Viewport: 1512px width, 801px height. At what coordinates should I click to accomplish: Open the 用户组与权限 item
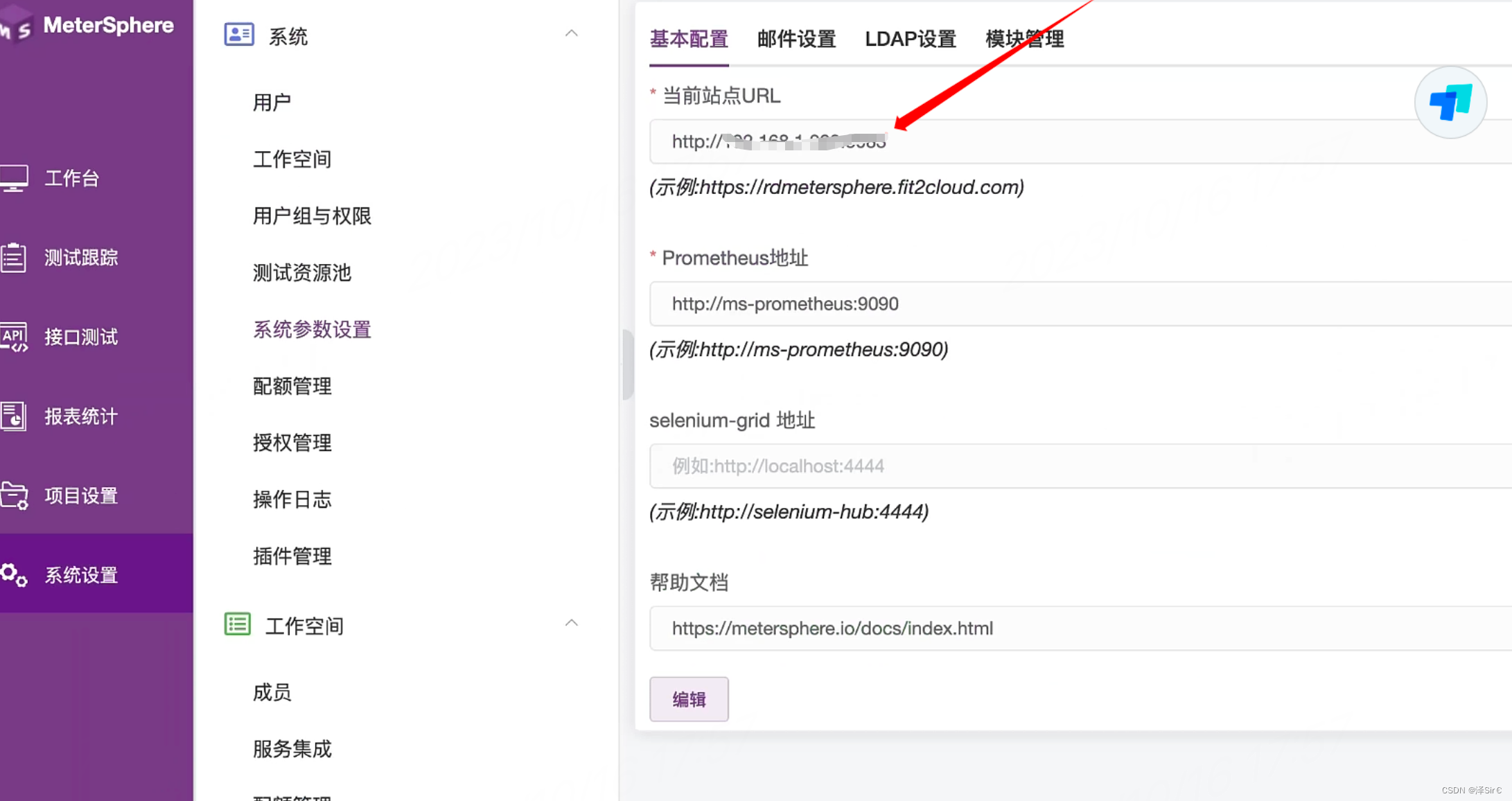[312, 216]
